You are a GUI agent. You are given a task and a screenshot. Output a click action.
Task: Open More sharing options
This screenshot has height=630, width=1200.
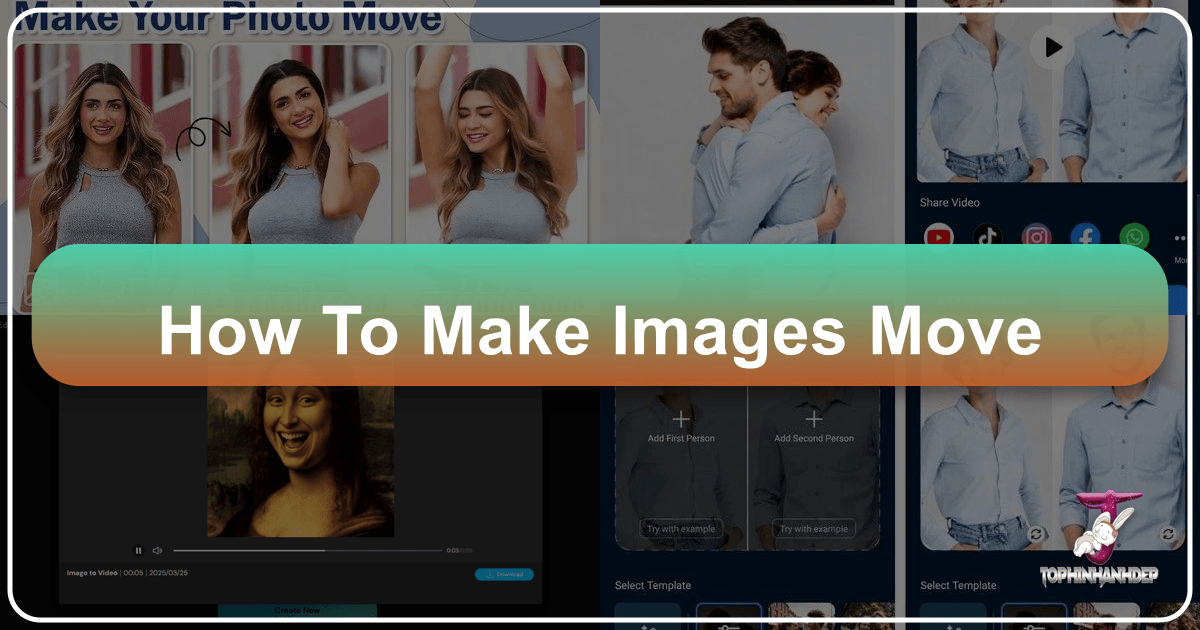tap(1180, 237)
